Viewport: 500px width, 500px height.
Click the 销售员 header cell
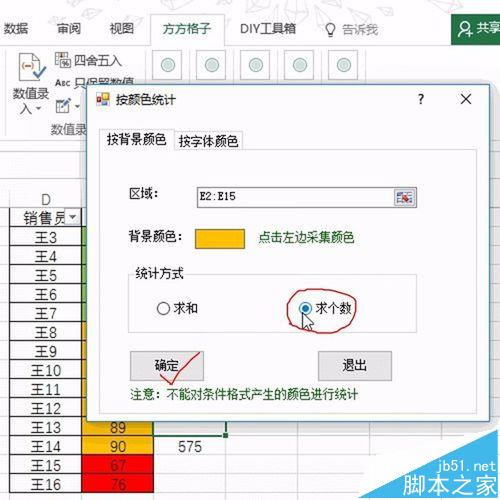point(46,217)
